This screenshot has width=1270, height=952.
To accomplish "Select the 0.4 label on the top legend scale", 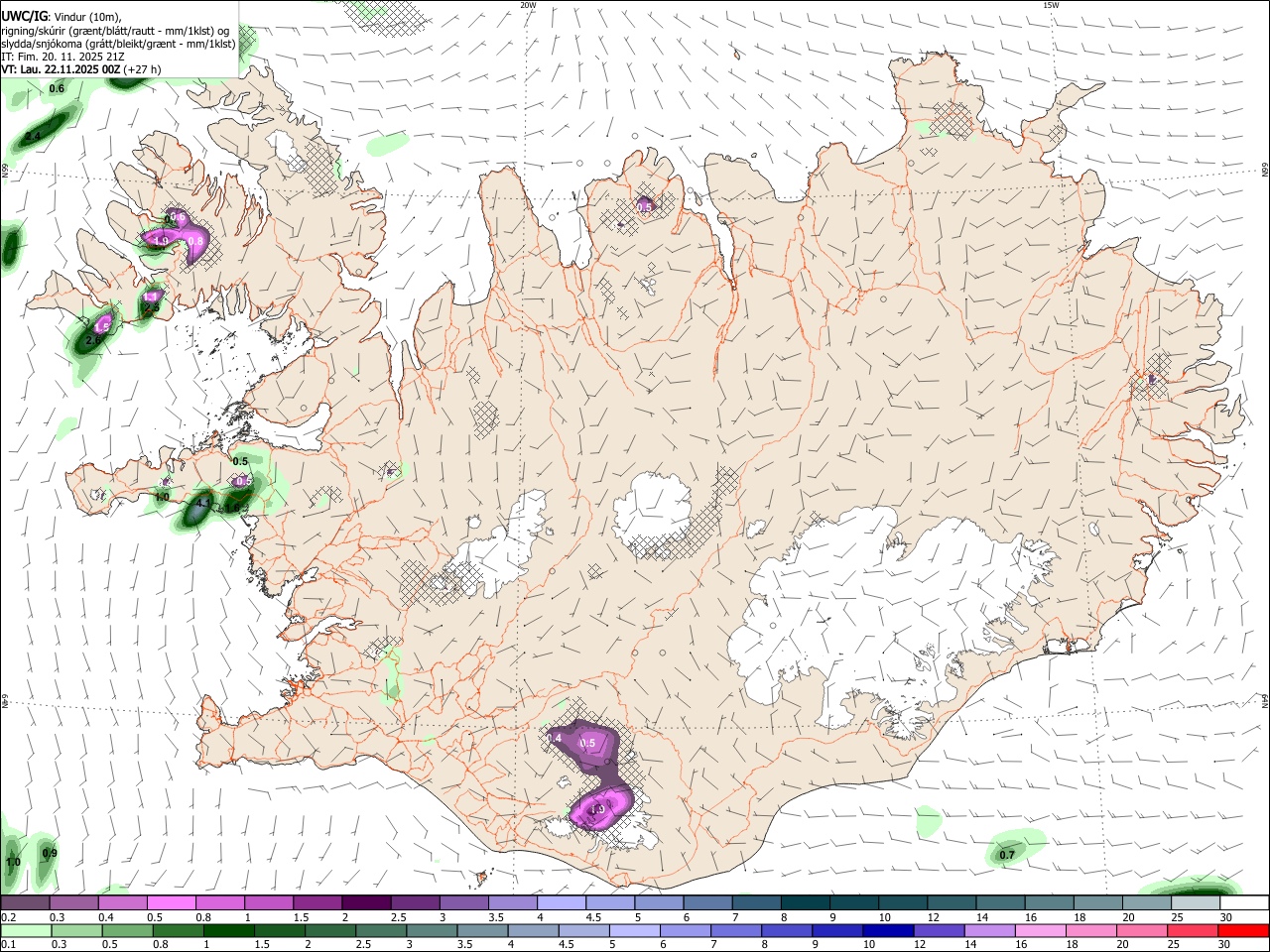I will (x=105, y=917).
